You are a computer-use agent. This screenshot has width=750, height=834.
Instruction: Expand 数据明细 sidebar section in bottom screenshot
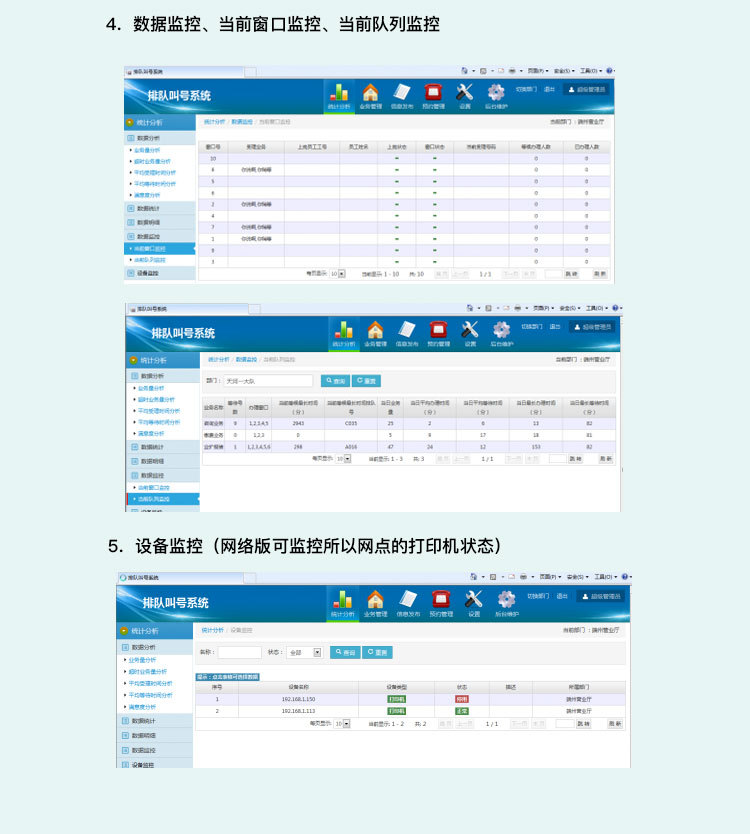[x=154, y=736]
